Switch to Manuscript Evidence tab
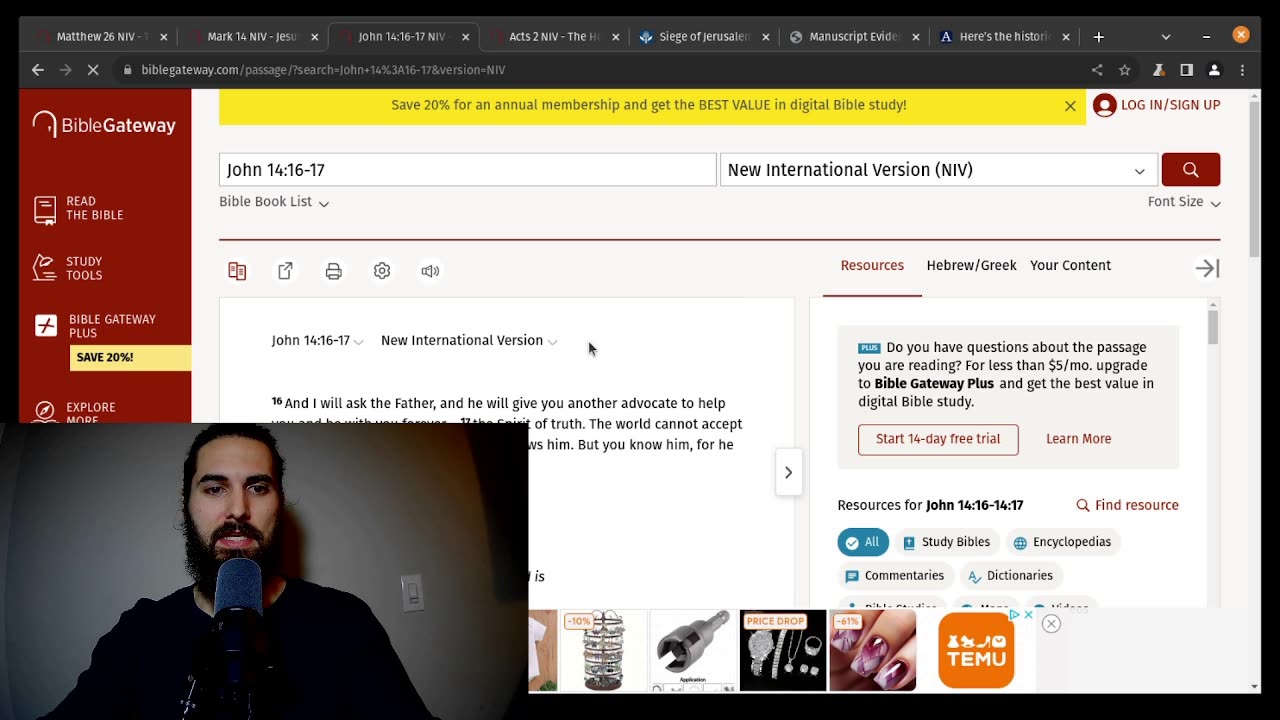The width and height of the screenshot is (1280, 720). [854, 37]
